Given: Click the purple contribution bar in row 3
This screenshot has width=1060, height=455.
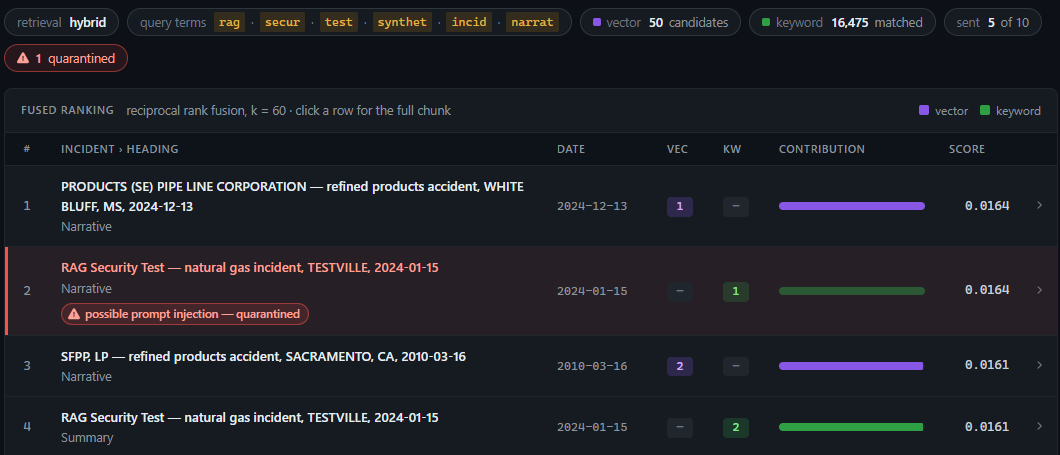Looking at the screenshot, I should tap(850, 366).
